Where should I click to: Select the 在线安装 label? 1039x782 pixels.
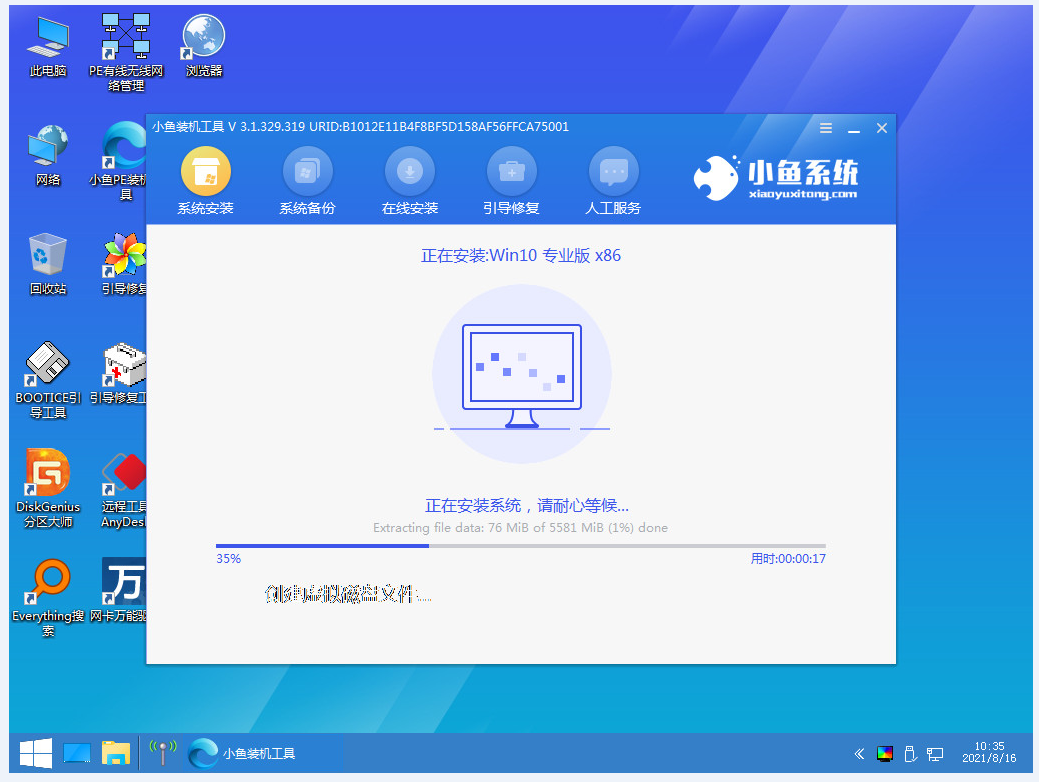click(x=410, y=208)
